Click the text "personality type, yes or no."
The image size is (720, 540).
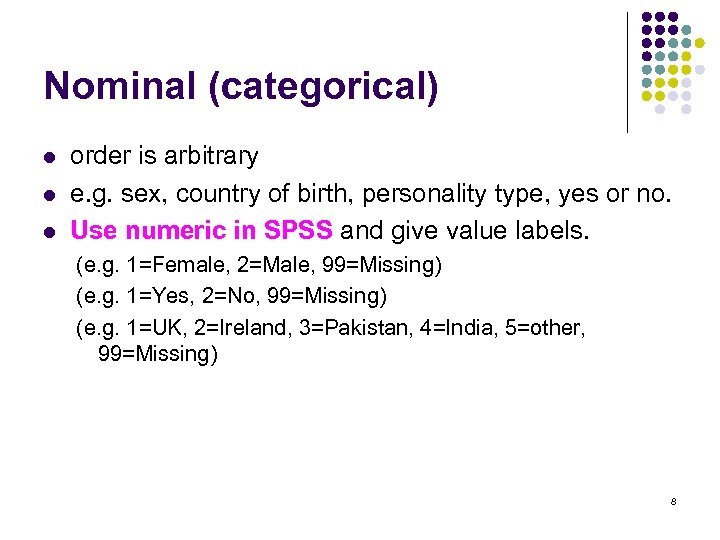pyautogui.click(x=532, y=193)
